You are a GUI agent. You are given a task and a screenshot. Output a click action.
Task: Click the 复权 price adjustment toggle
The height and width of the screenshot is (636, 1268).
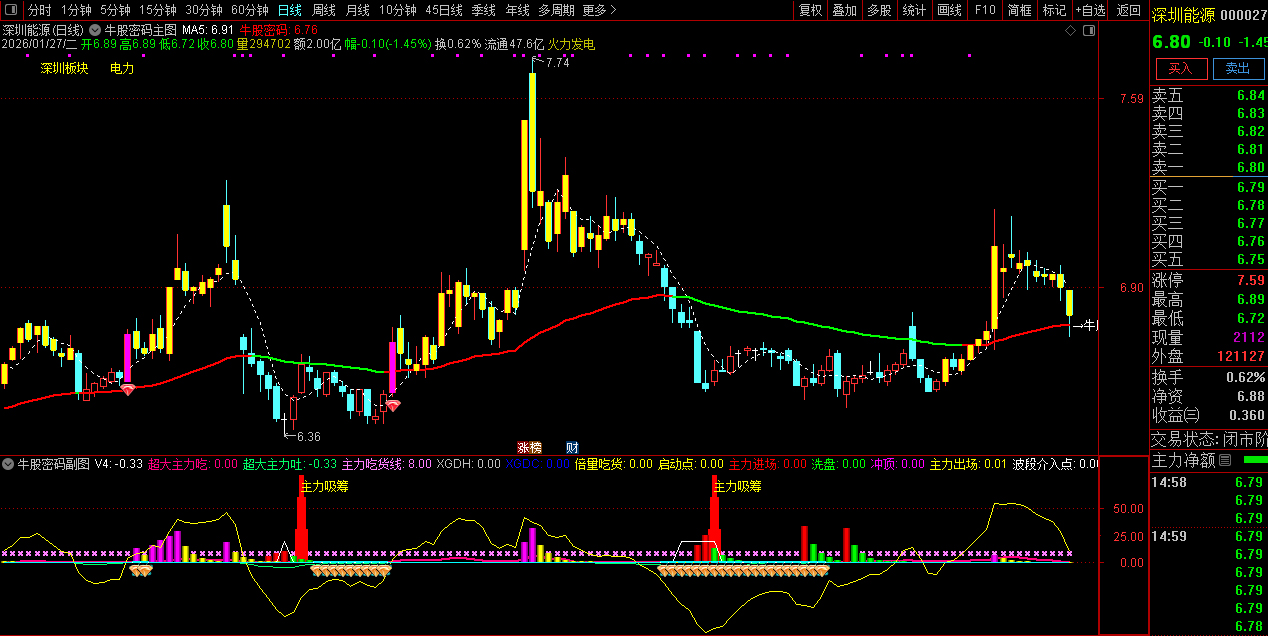(810, 10)
